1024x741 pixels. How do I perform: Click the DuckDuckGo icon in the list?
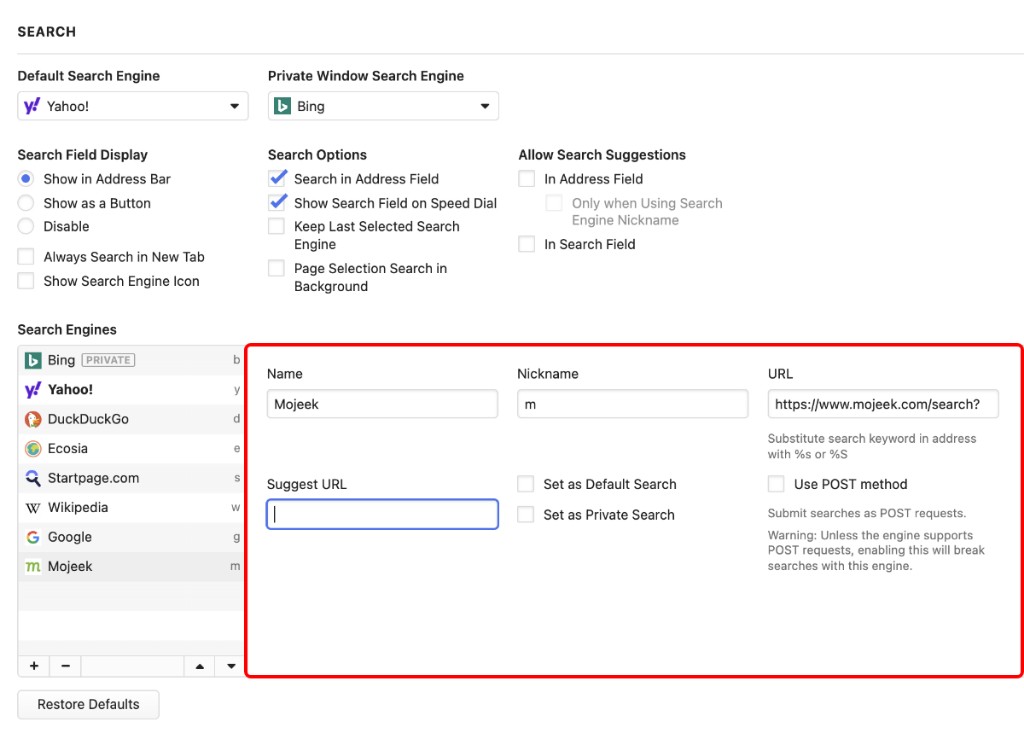click(x=33, y=419)
